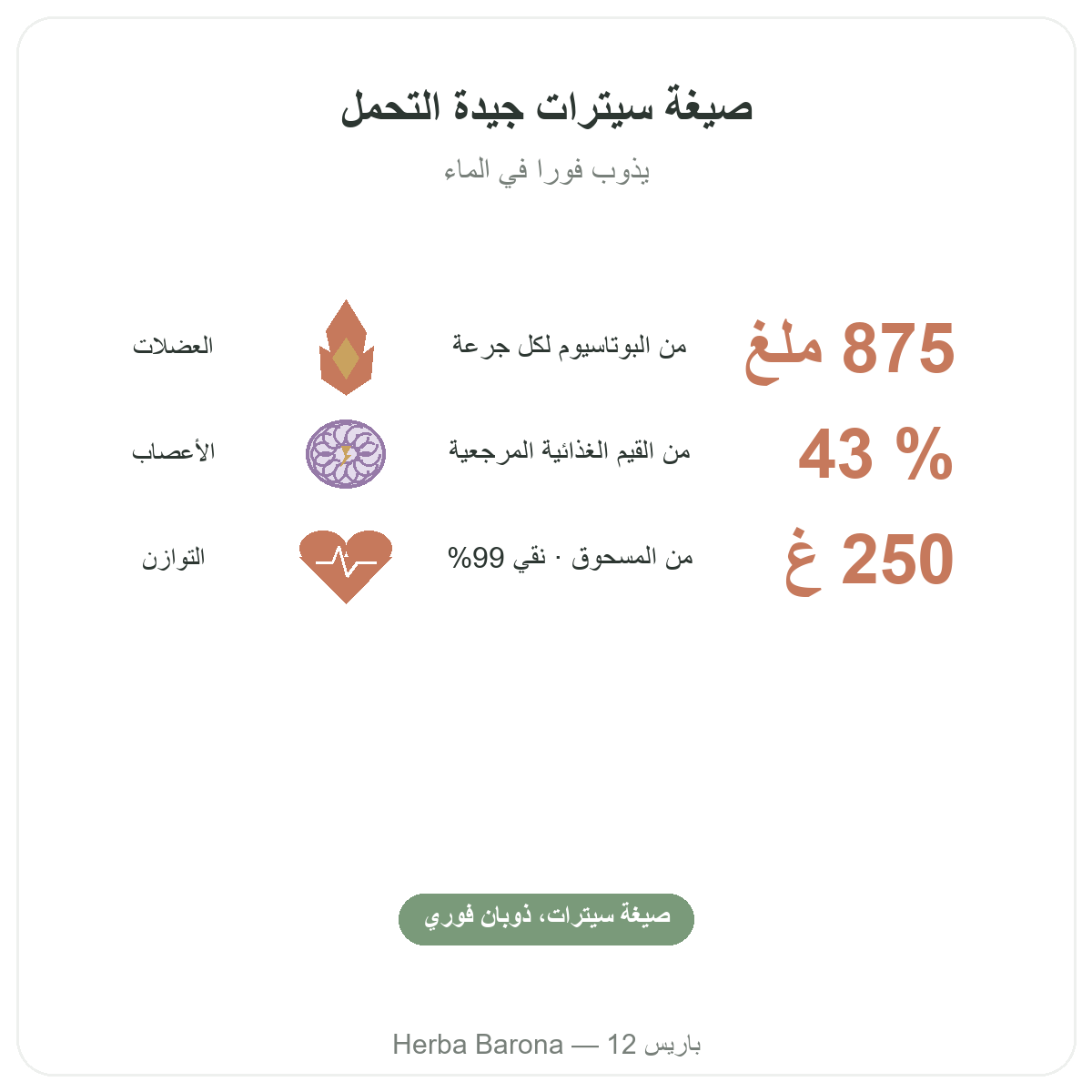Click the 'الأعصاب' label
1092x1092 pixels.
pyautogui.click(x=173, y=452)
